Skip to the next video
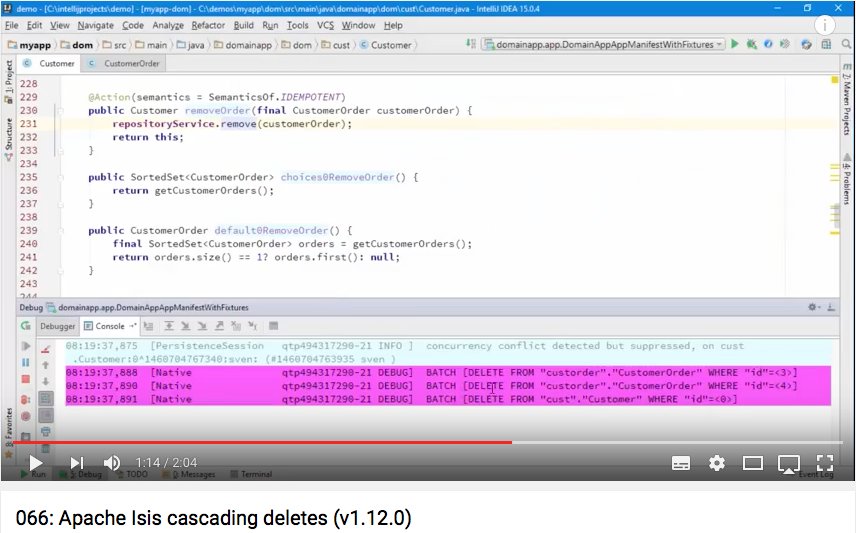 [77, 463]
